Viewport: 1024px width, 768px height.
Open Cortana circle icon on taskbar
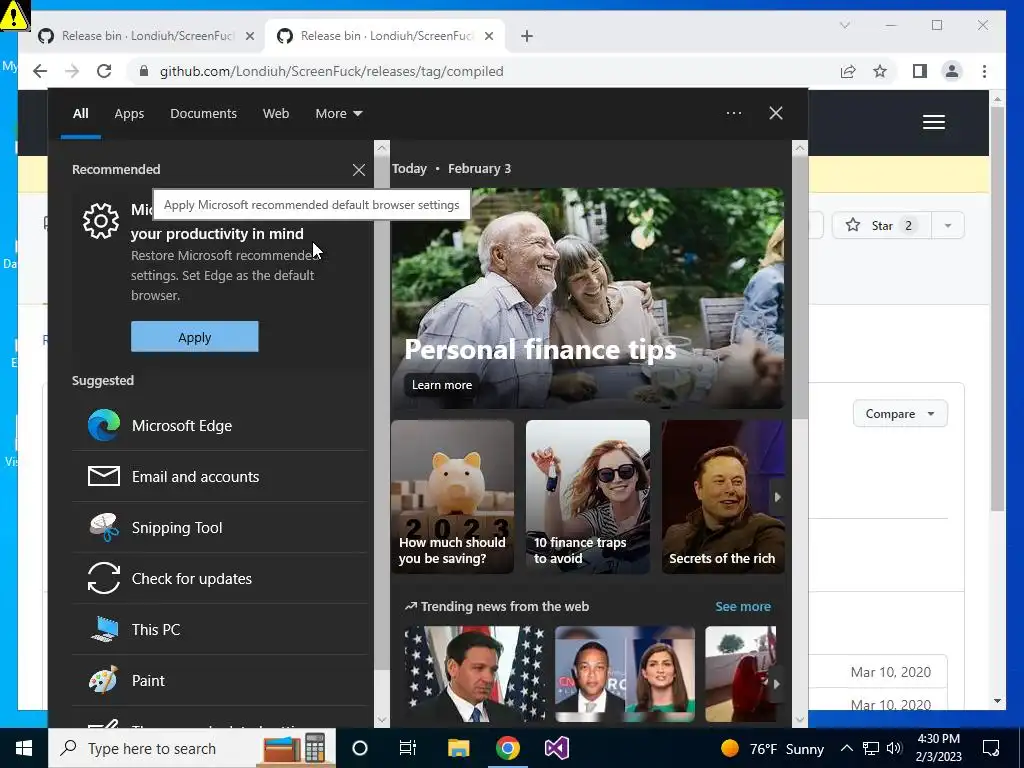[360, 748]
